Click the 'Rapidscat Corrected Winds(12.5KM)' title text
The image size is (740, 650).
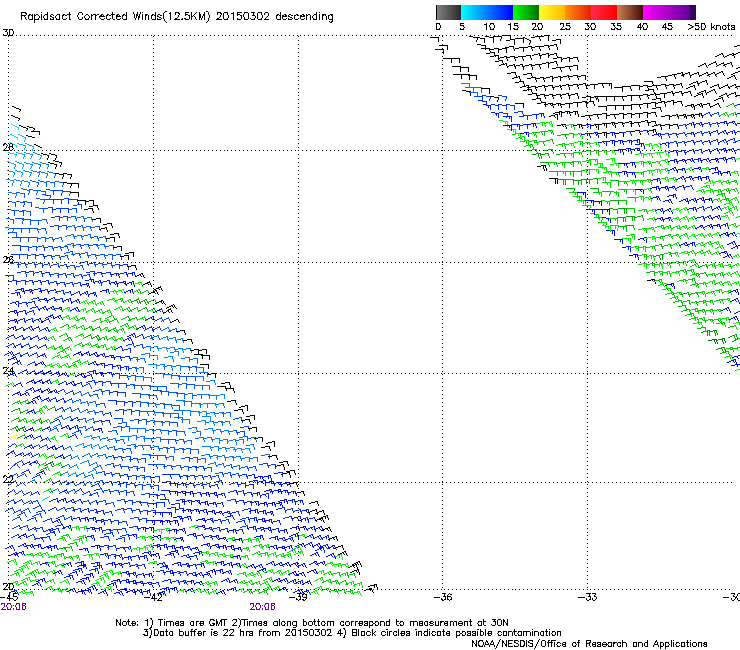[x=115, y=17]
